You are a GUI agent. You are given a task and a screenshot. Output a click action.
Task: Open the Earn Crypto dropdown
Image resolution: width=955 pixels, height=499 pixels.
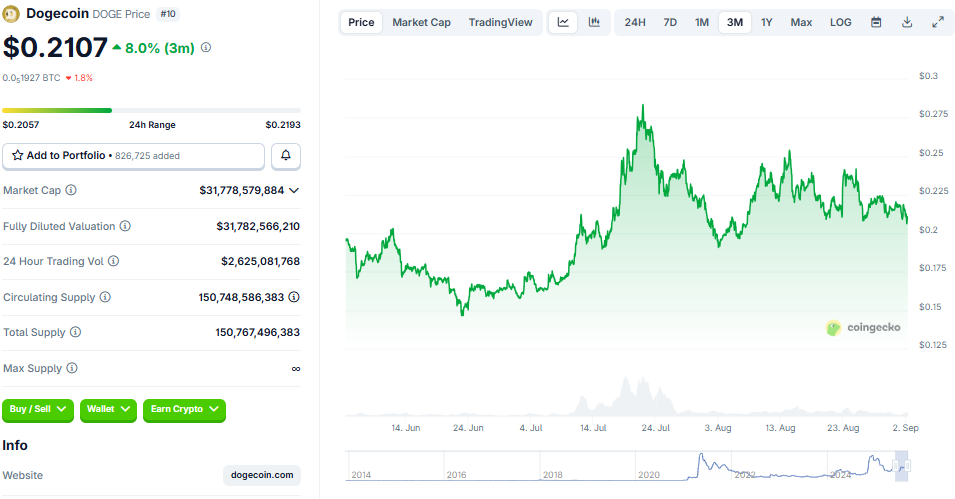tap(185, 409)
